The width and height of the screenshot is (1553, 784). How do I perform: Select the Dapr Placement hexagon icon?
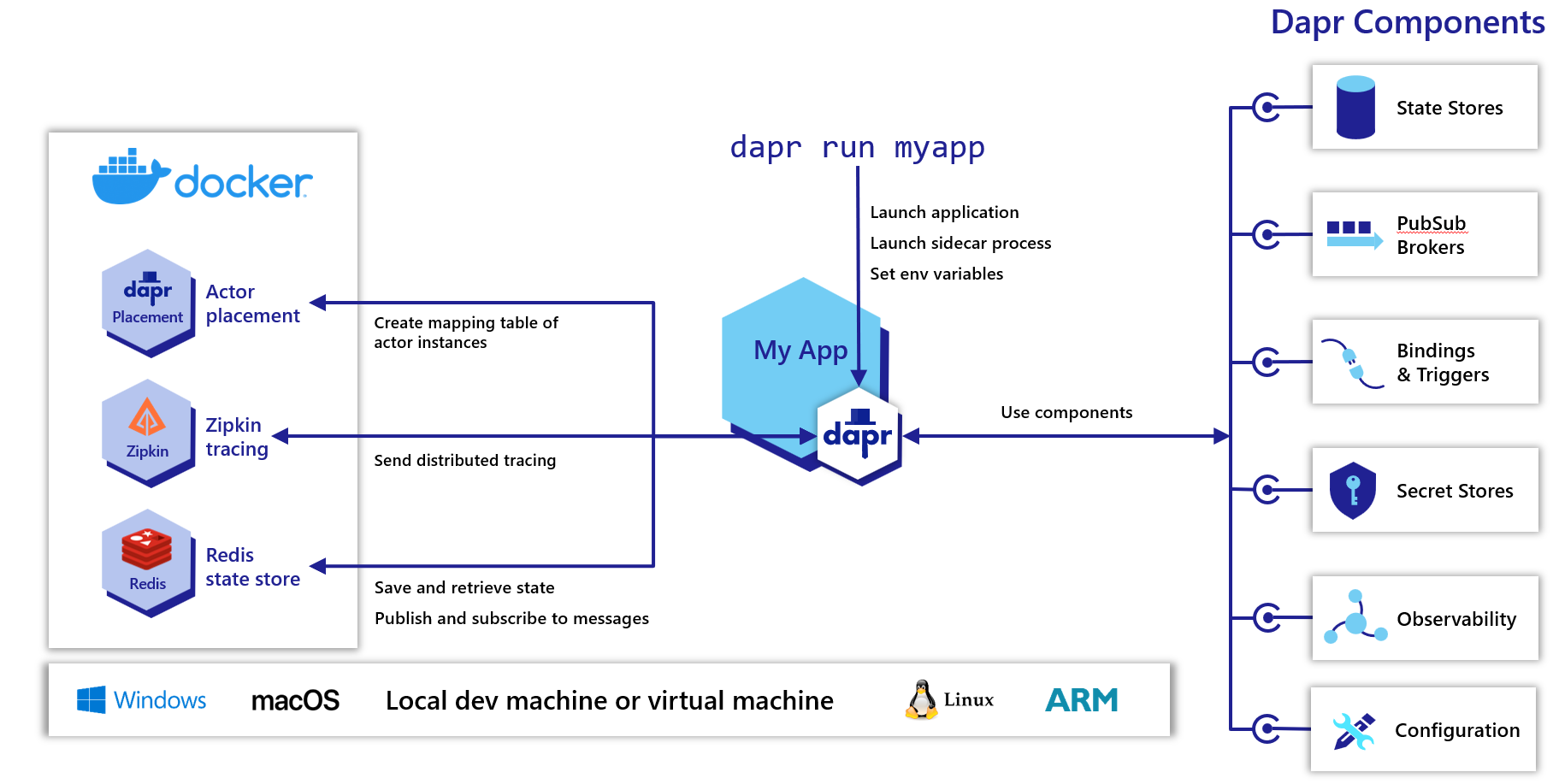point(148,304)
